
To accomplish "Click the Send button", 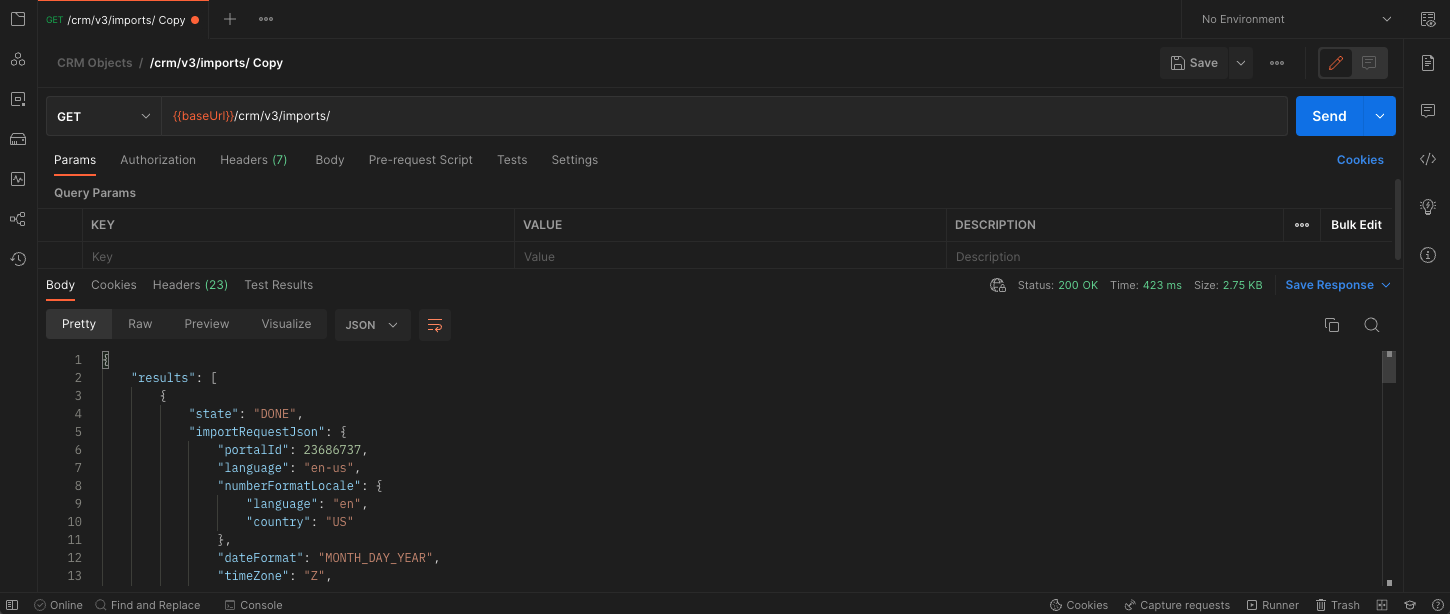I will tap(1329, 115).
